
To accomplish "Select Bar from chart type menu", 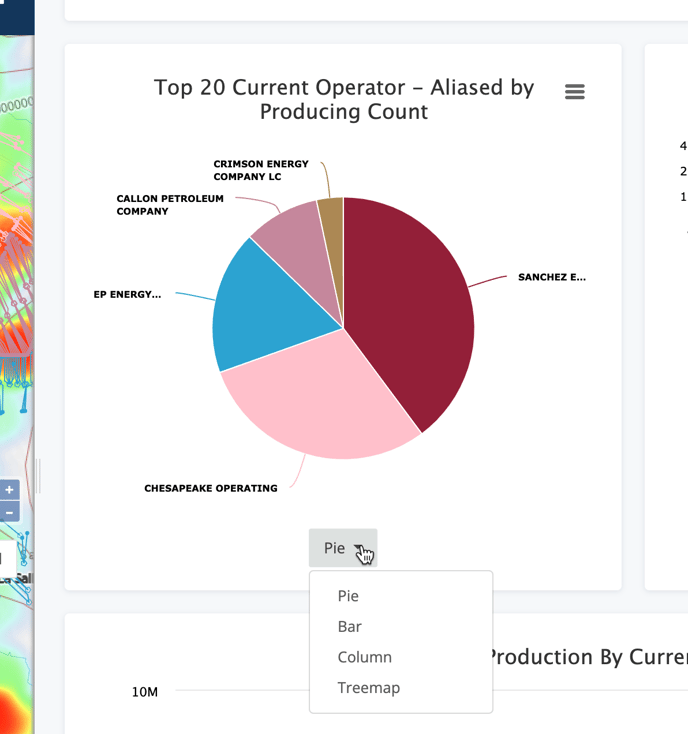I will coord(350,626).
